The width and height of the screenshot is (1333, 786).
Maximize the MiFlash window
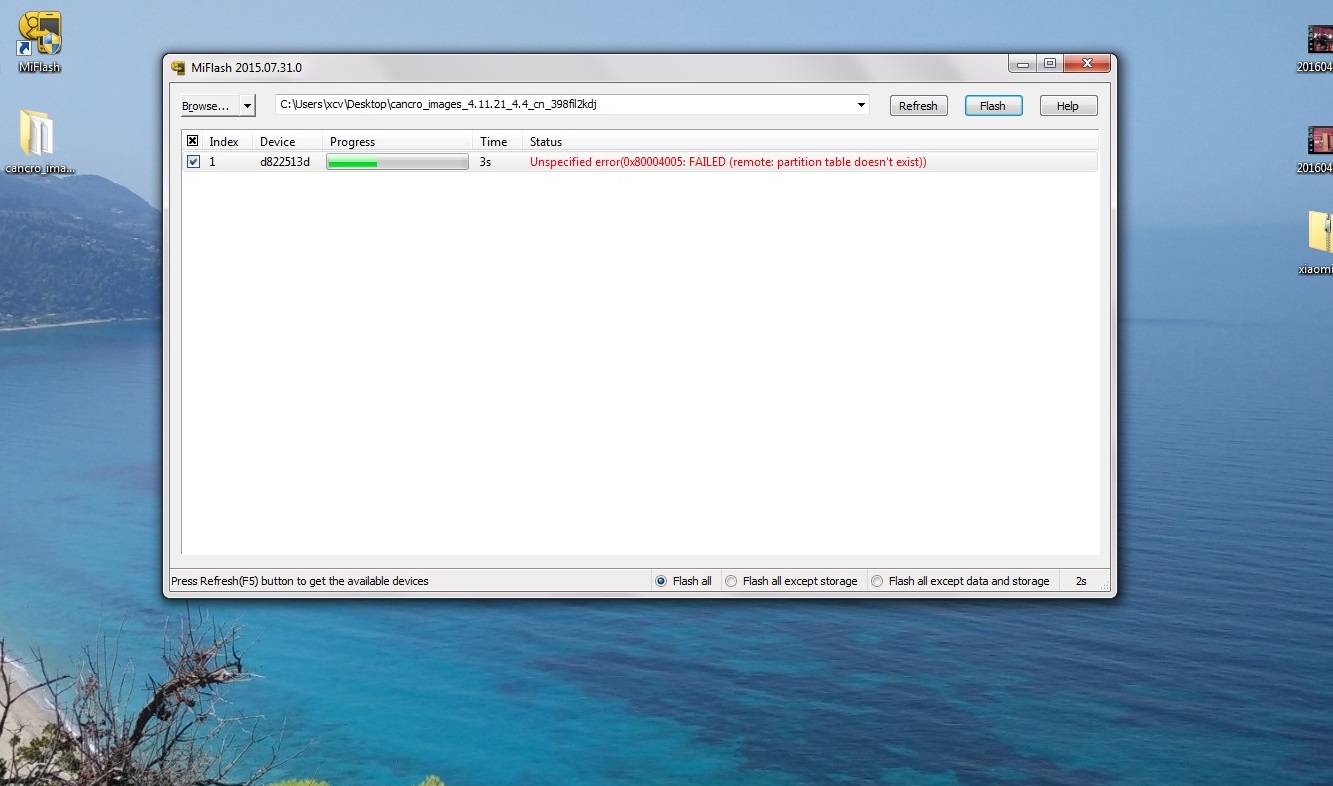click(1049, 64)
